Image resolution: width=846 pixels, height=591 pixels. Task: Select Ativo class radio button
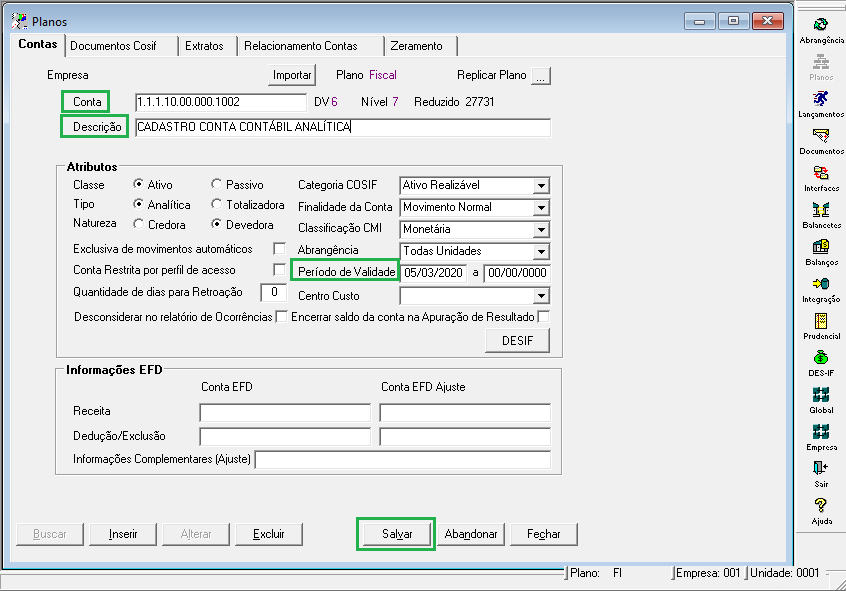139,184
